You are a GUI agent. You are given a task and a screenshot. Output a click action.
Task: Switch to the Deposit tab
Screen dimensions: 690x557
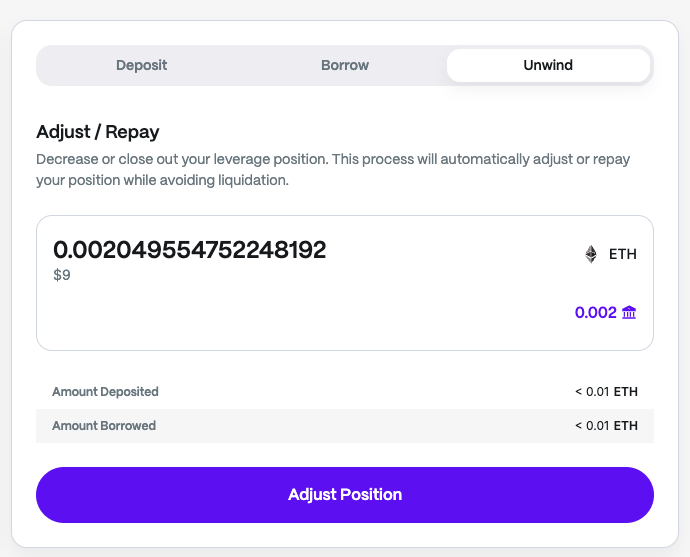point(141,65)
